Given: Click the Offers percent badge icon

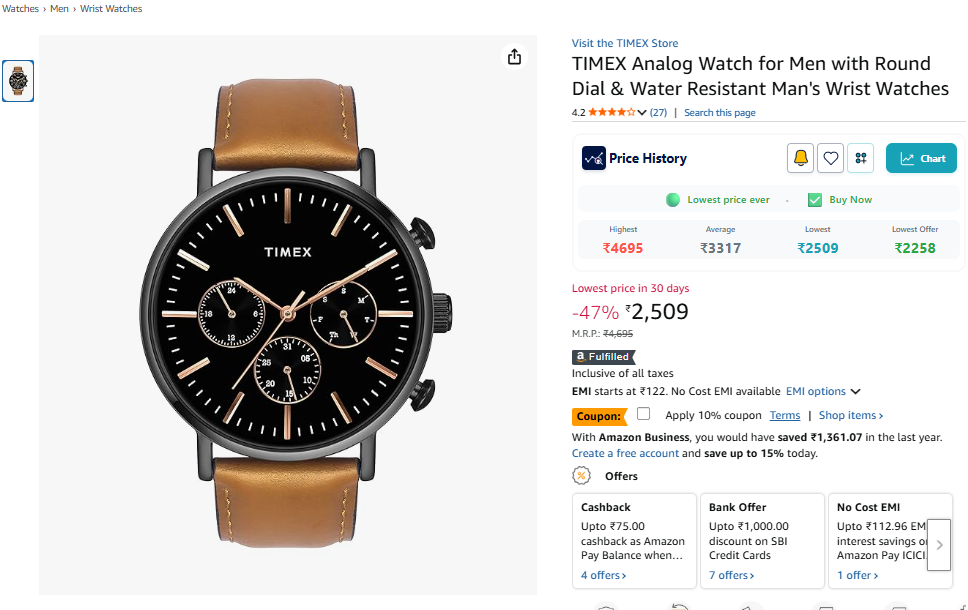Looking at the screenshot, I should [581, 476].
